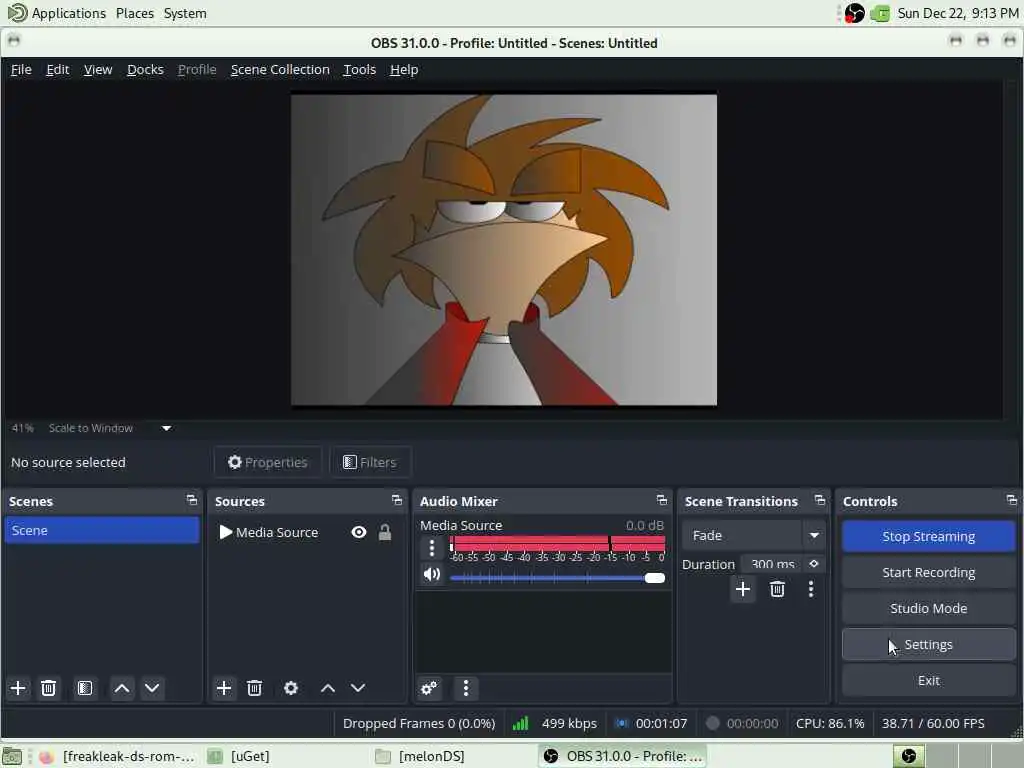Screen dimensions: 1024x768
Task: Open Fade transition dropdown
Action: 753,536
